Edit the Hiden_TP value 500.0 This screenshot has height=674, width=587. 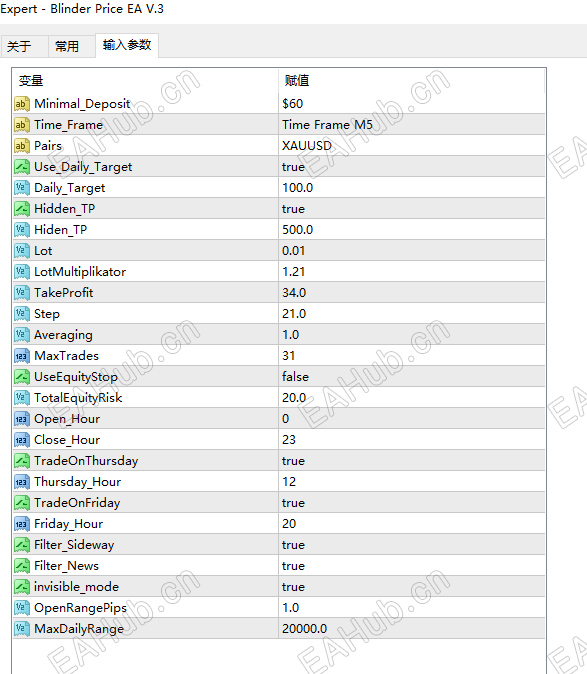click(412, 230)
